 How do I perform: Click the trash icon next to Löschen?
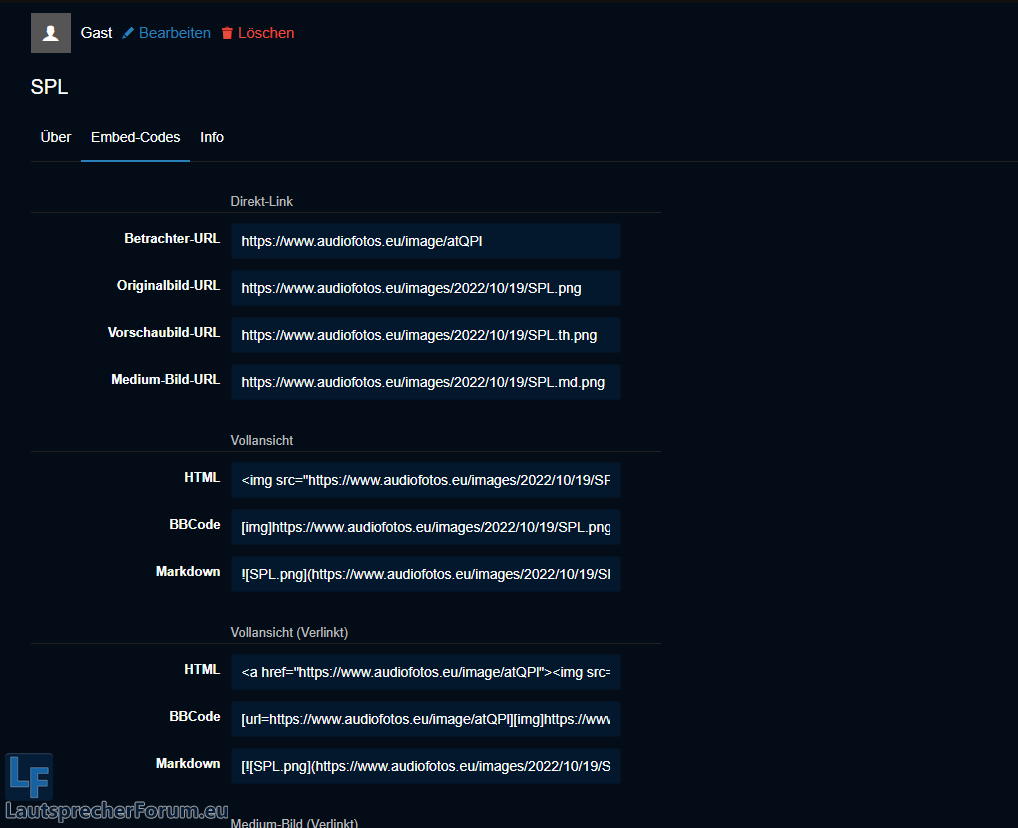click(x=227, y=33)
